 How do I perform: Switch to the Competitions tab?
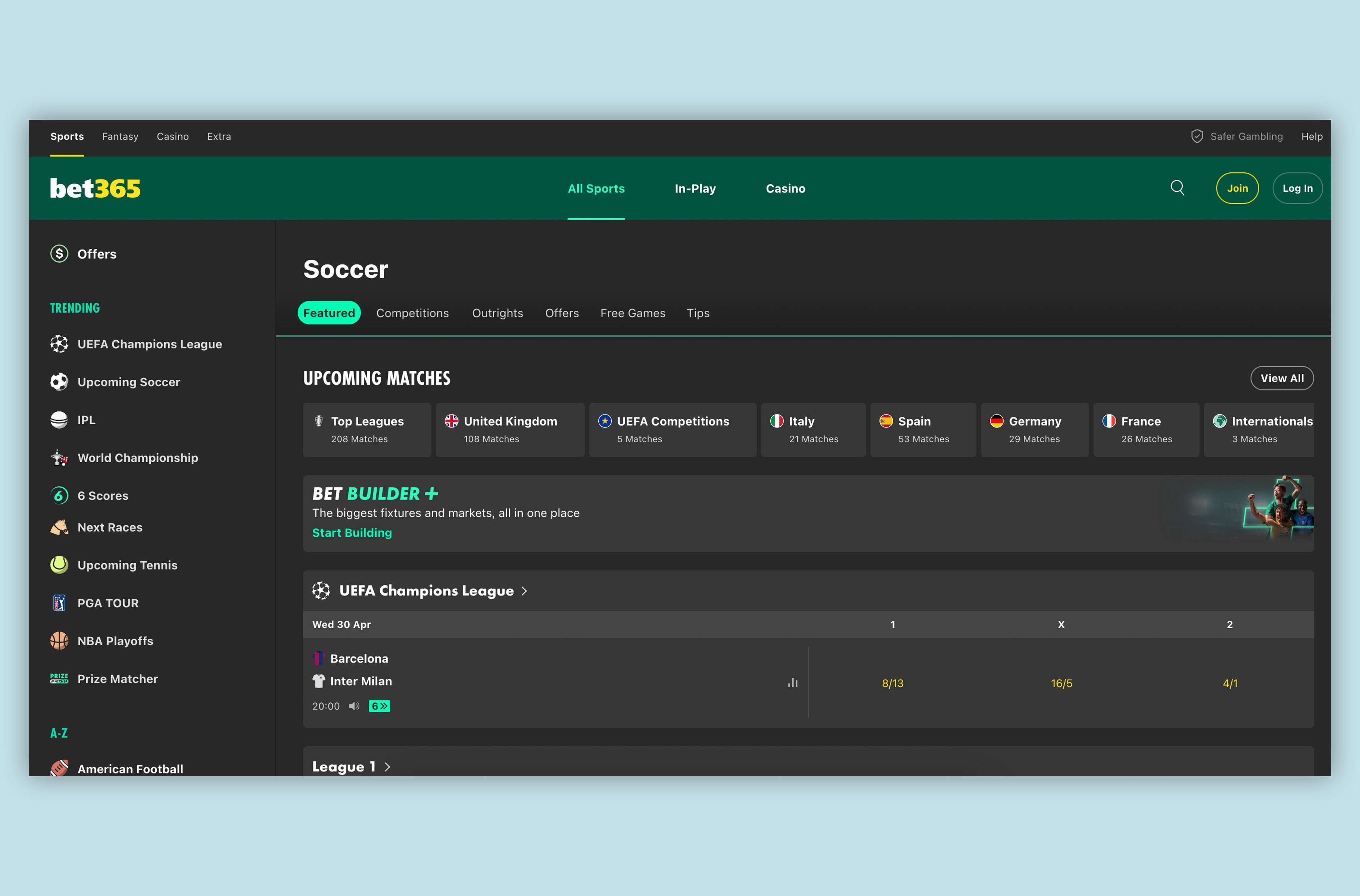pyautogui.click(x=412, y=313)
